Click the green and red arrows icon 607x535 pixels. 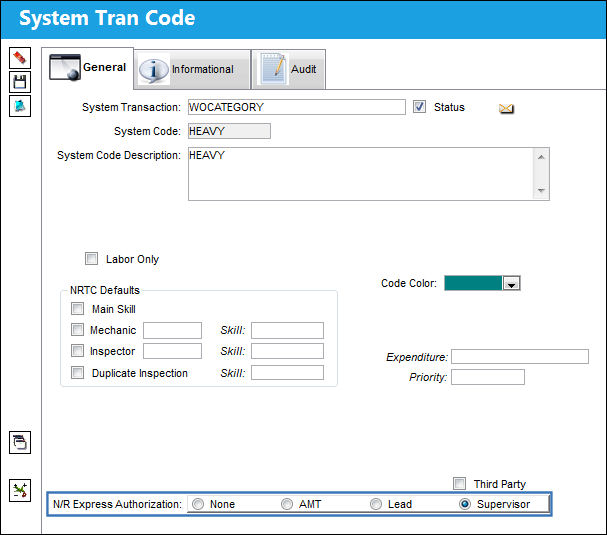click(20, 490)
